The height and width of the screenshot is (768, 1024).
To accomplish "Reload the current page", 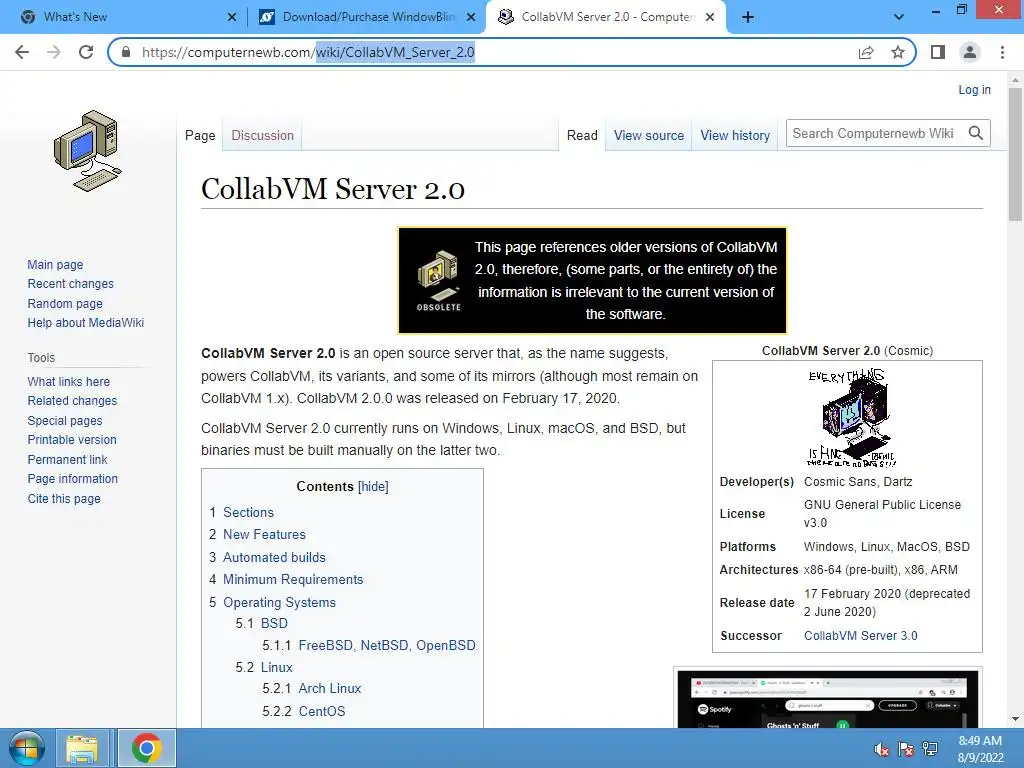I will coord(86,52).
